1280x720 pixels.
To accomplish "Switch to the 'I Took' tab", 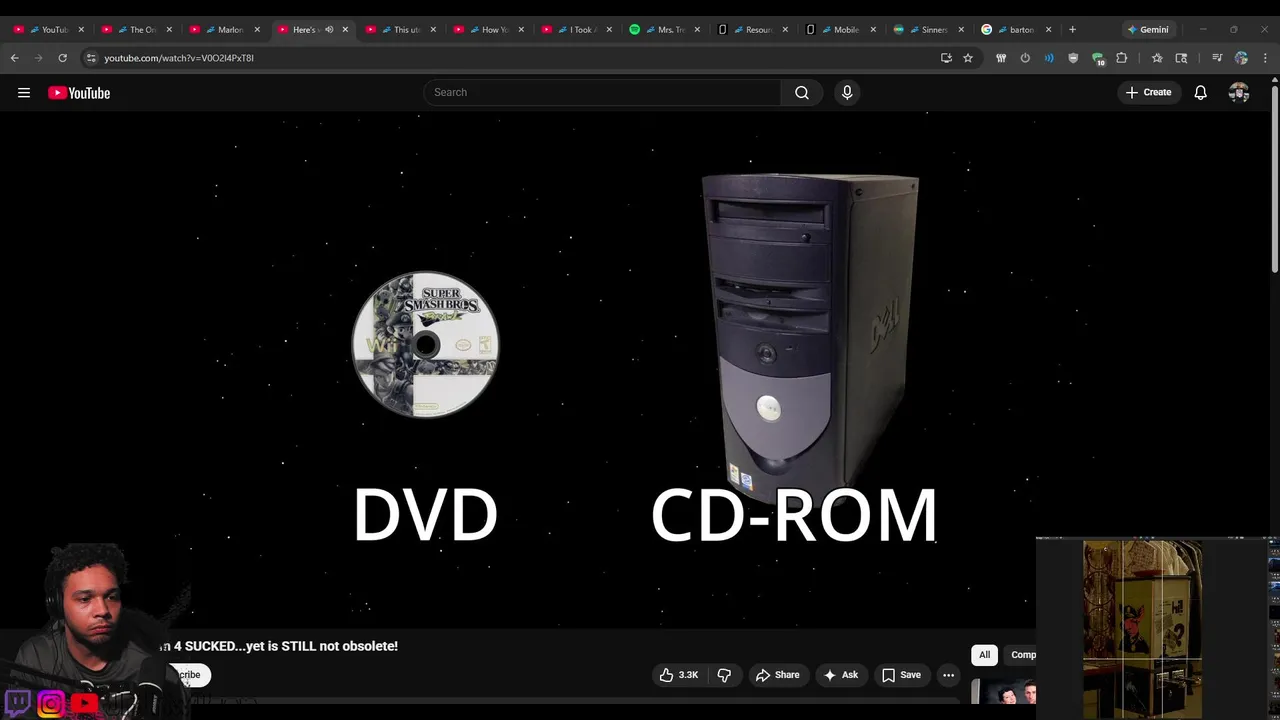I will [x=575, y=30].
